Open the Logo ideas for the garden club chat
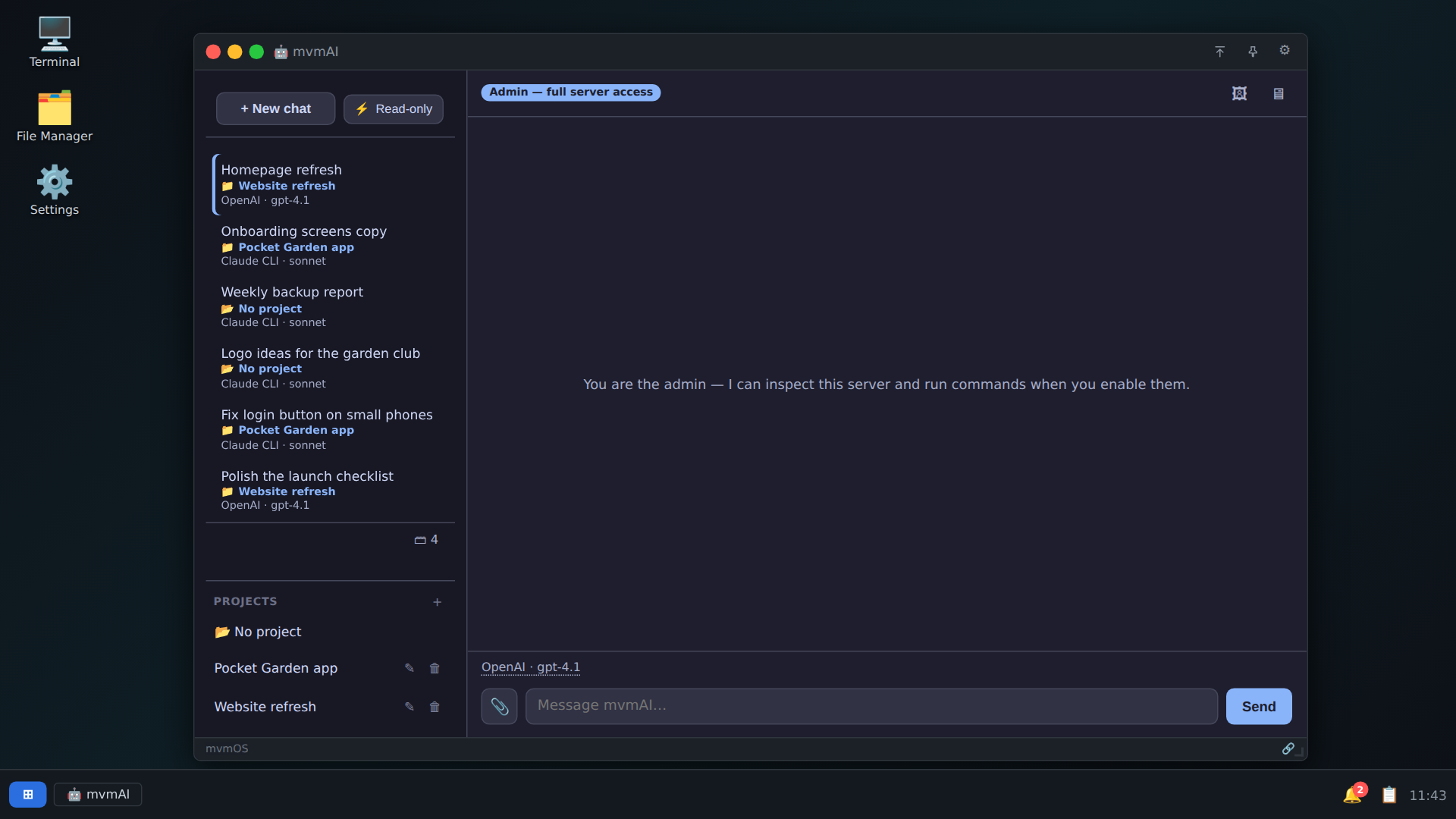This screenshot has width=1456, height=819. [x=331, y=368]
